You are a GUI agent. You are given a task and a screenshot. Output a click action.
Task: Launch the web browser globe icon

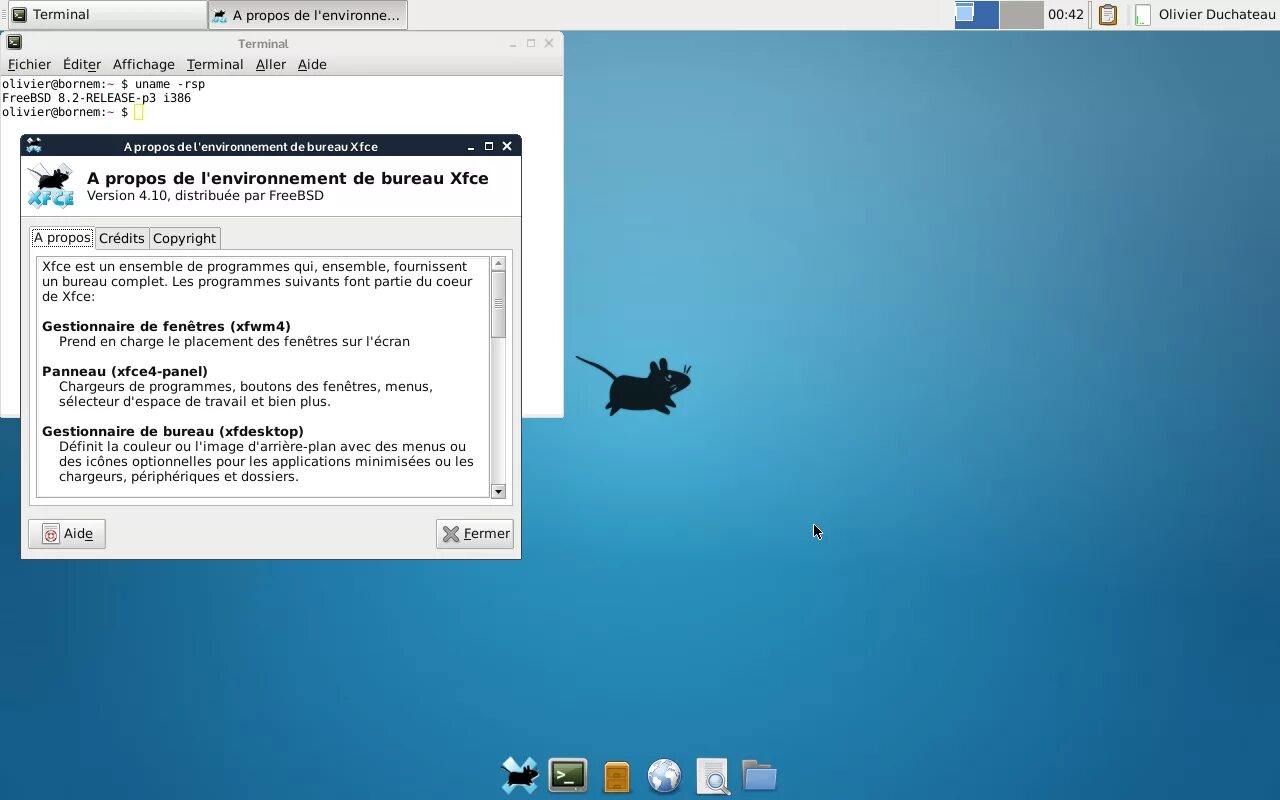tap(664, 776)
